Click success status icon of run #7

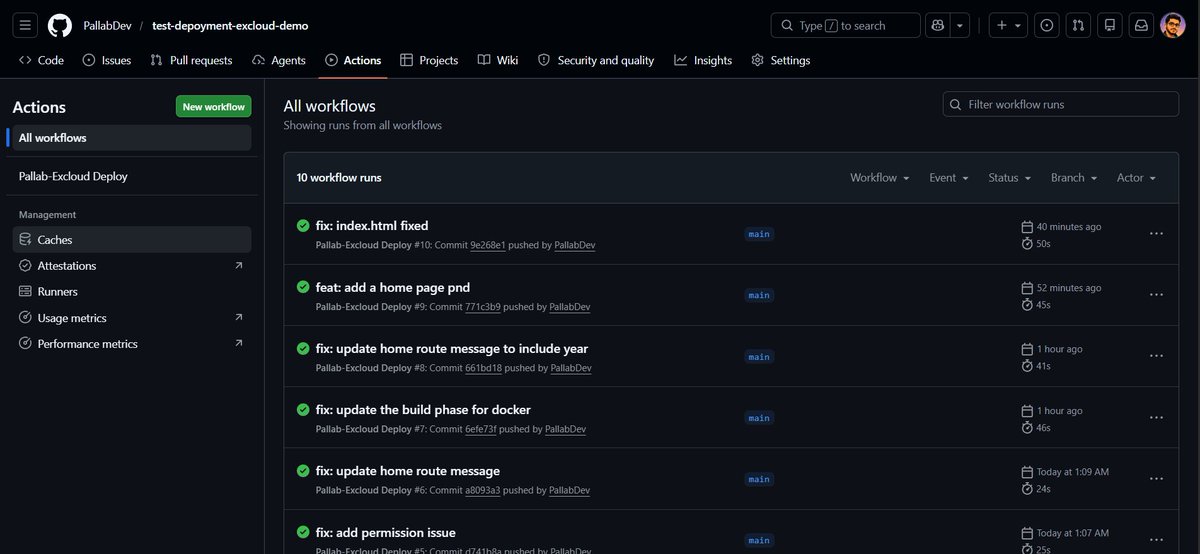[x=303, y=410]
